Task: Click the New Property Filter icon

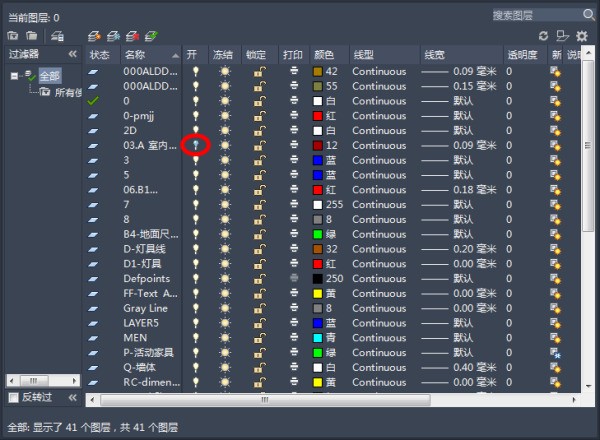Action: point(13,36)
